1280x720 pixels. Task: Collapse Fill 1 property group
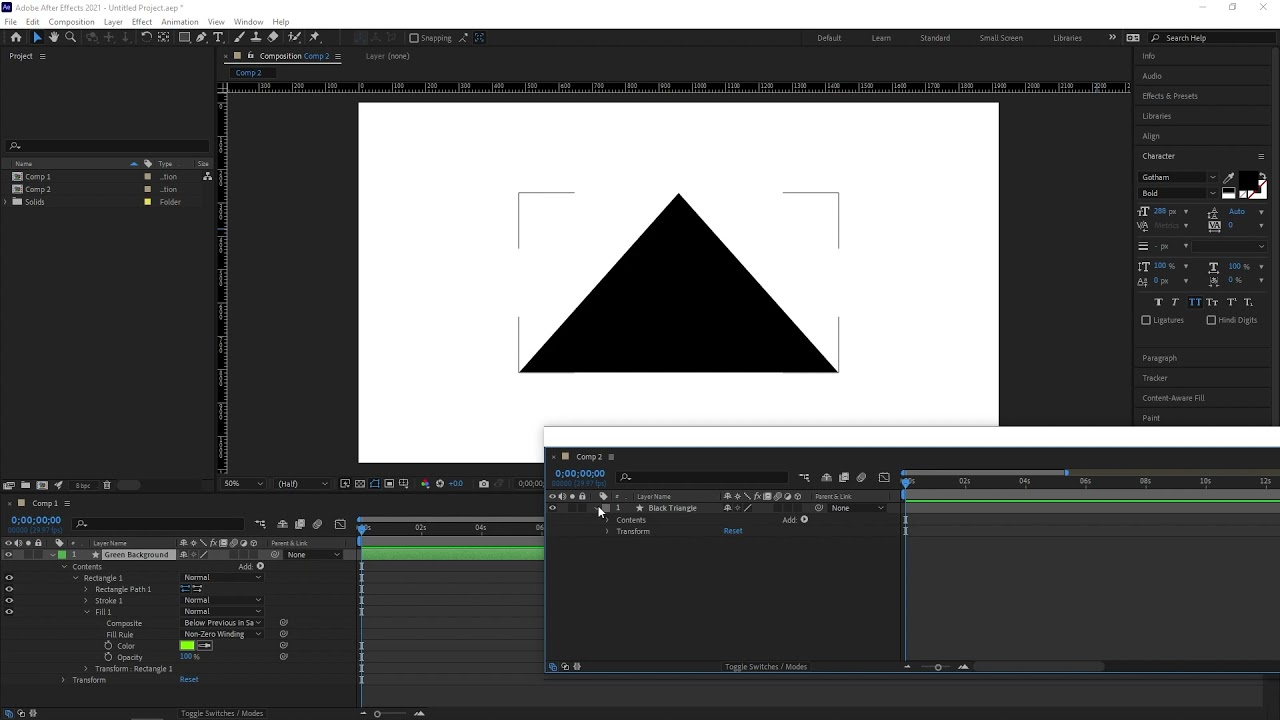pos(86,612)
